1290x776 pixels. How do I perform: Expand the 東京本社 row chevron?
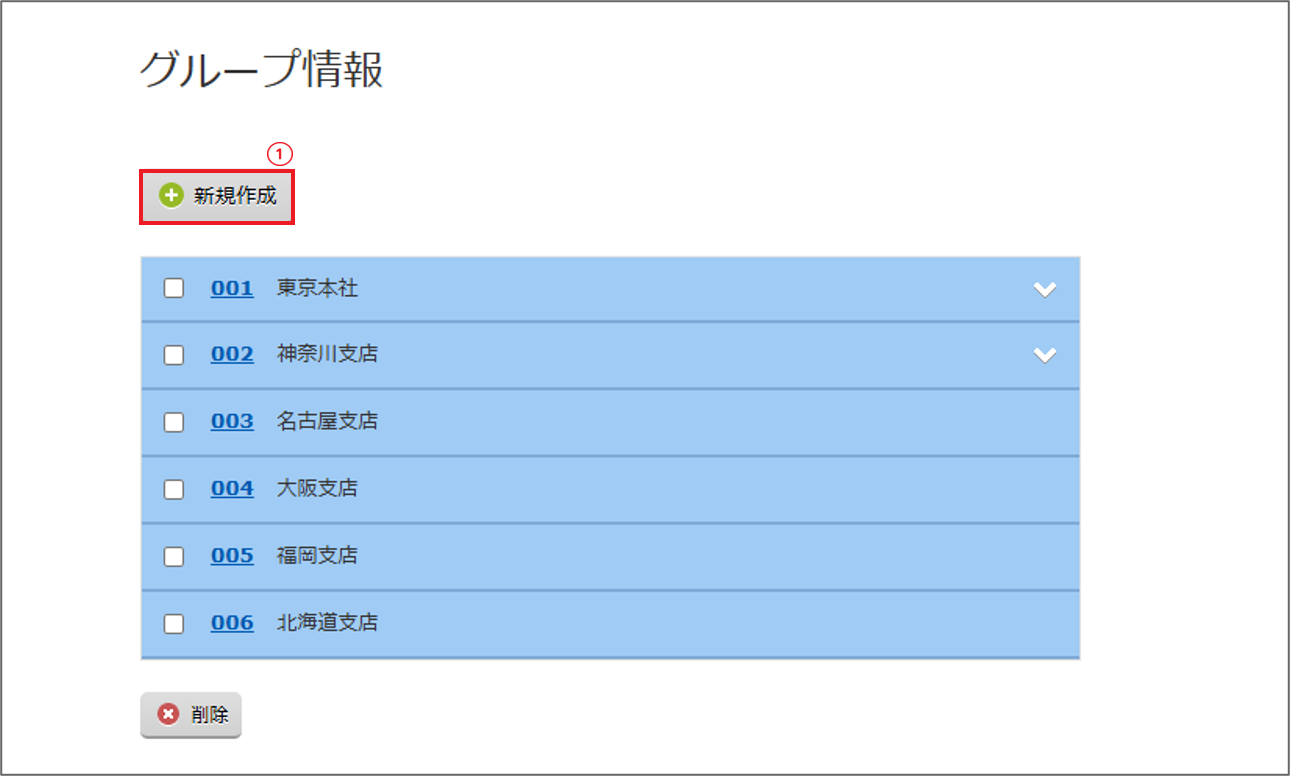coord(1045,289)
